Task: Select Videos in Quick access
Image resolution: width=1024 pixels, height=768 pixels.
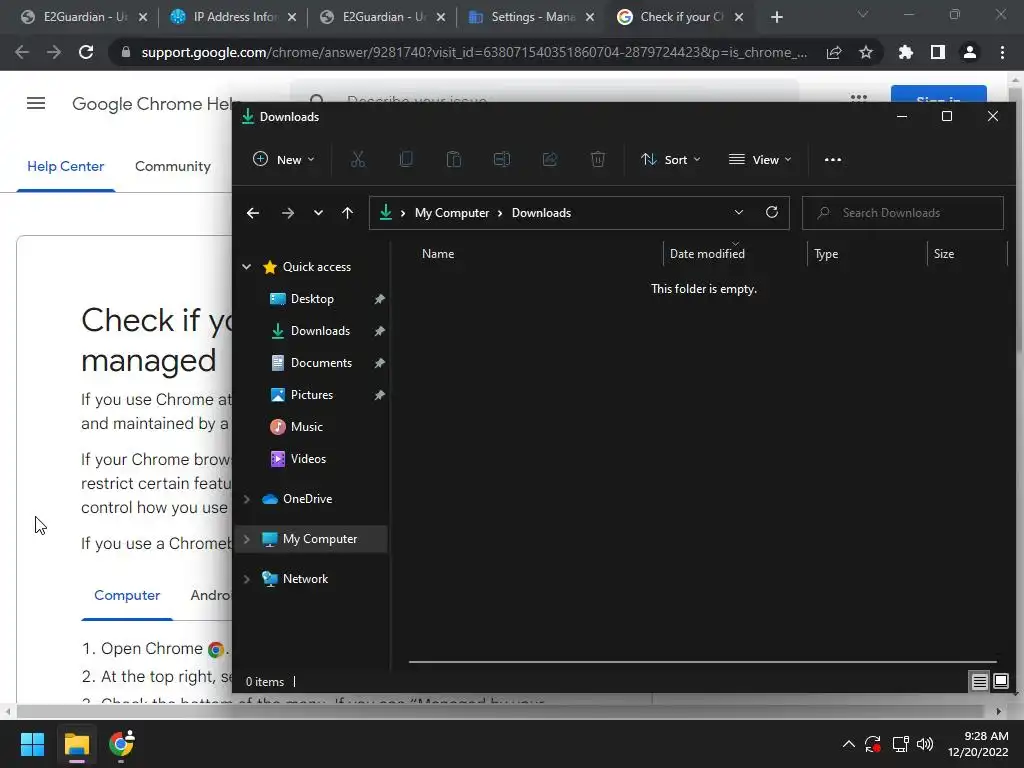Action: (x=308, y=458)
